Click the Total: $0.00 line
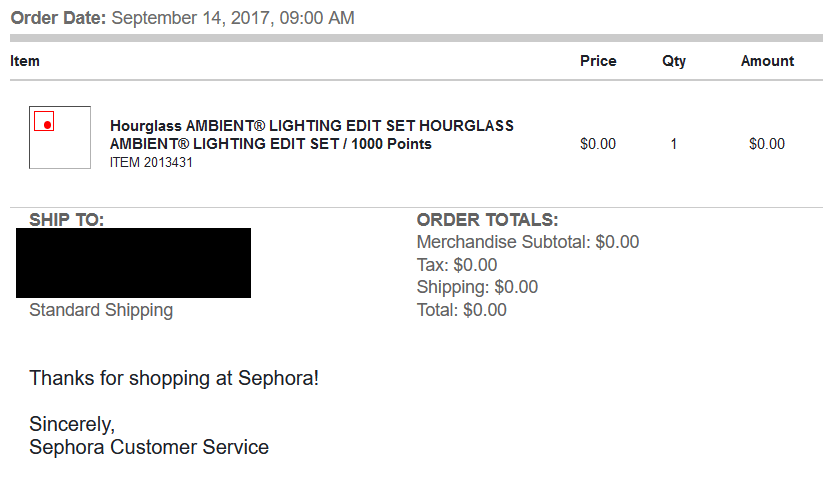The image size is (838, 488). point(461,310)
